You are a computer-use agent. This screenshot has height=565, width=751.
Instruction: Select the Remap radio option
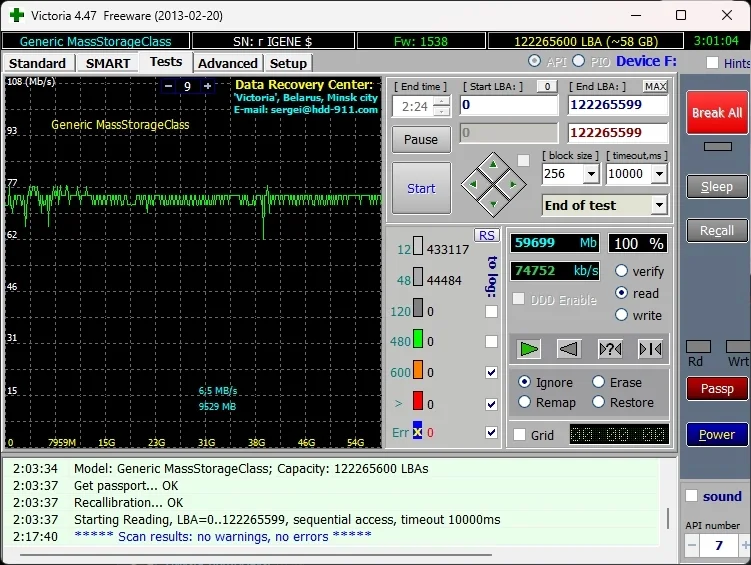point(525,402)
